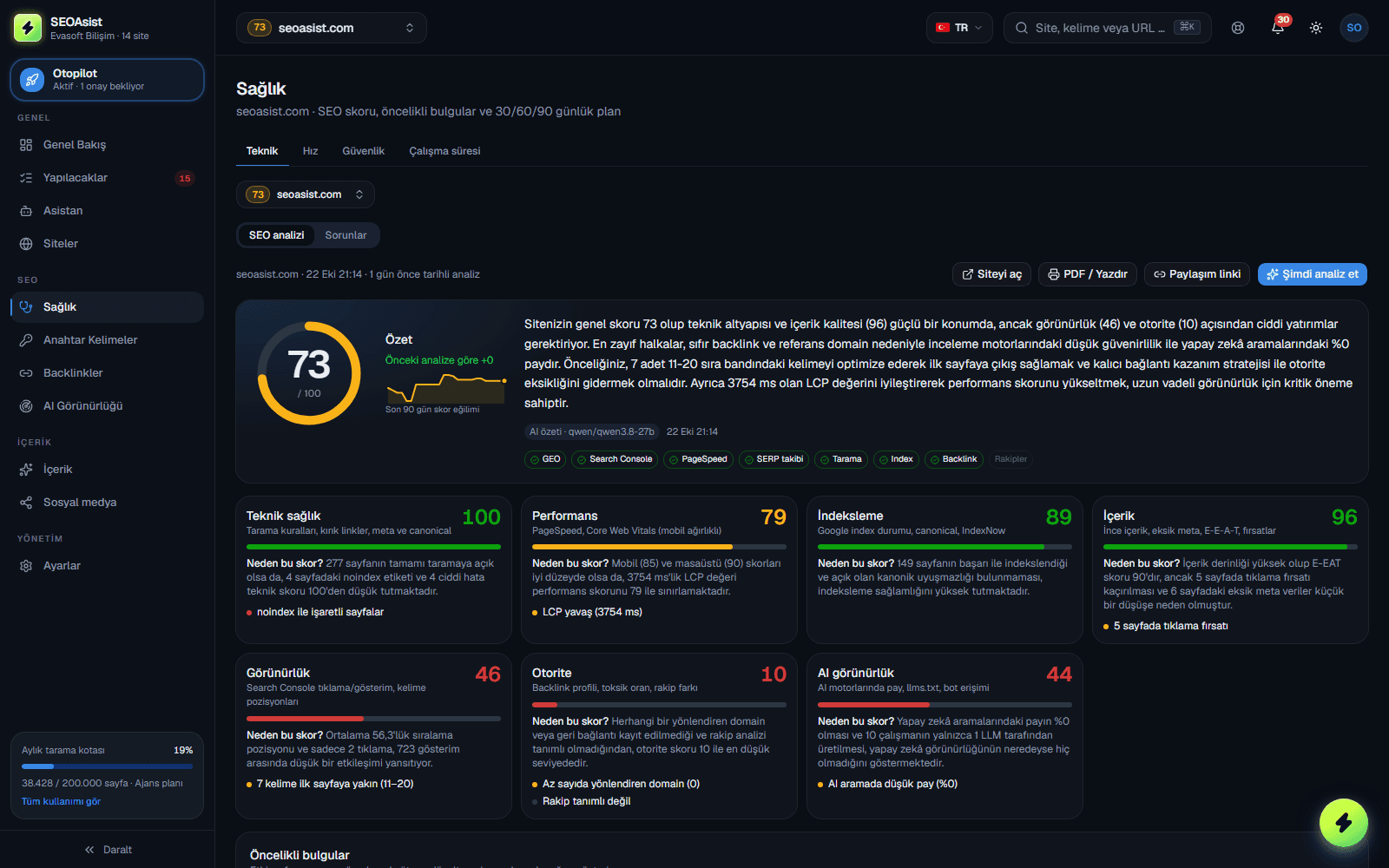Click the green lightning floating action button
1389x868 pixels.
(1343, 823)
